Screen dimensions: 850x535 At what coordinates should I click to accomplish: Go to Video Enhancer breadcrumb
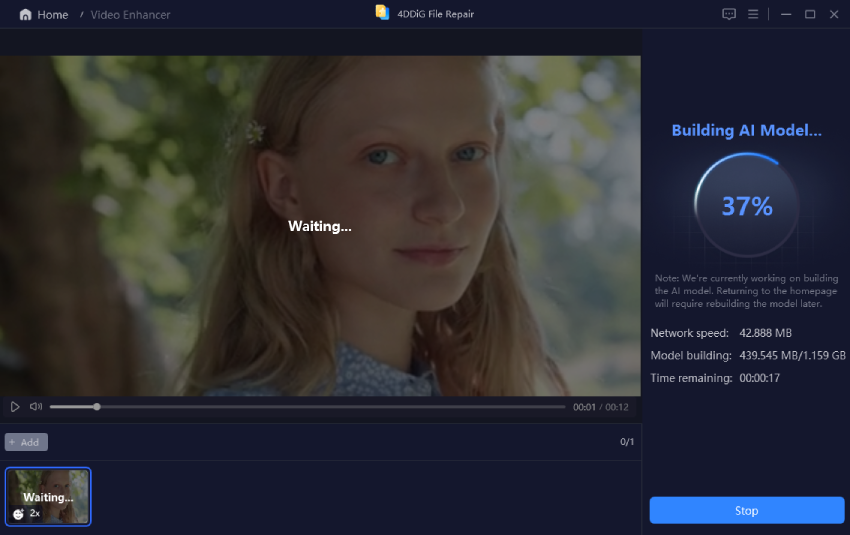click(130, 15)
